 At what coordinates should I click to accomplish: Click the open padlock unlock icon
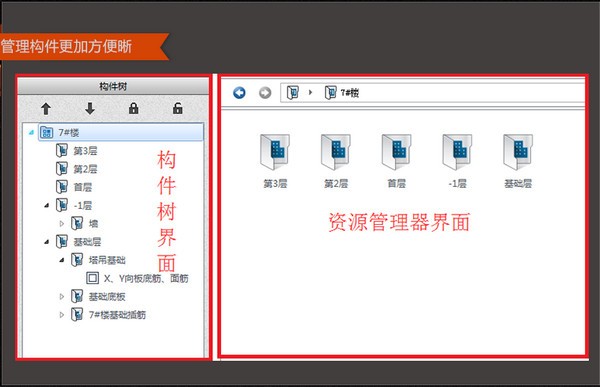178,108
